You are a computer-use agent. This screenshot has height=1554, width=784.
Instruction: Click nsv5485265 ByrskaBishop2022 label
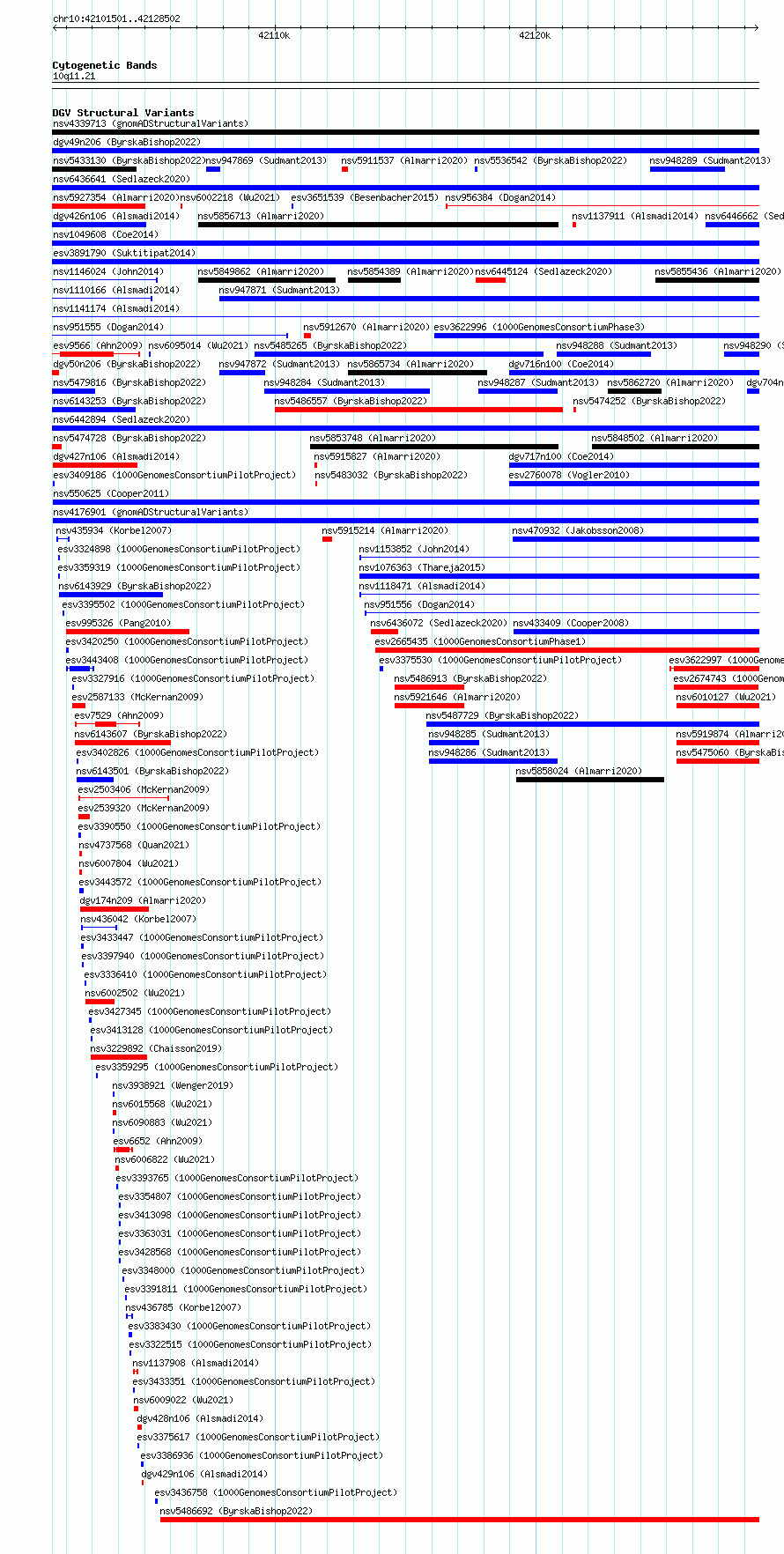[x=330, y=345]
